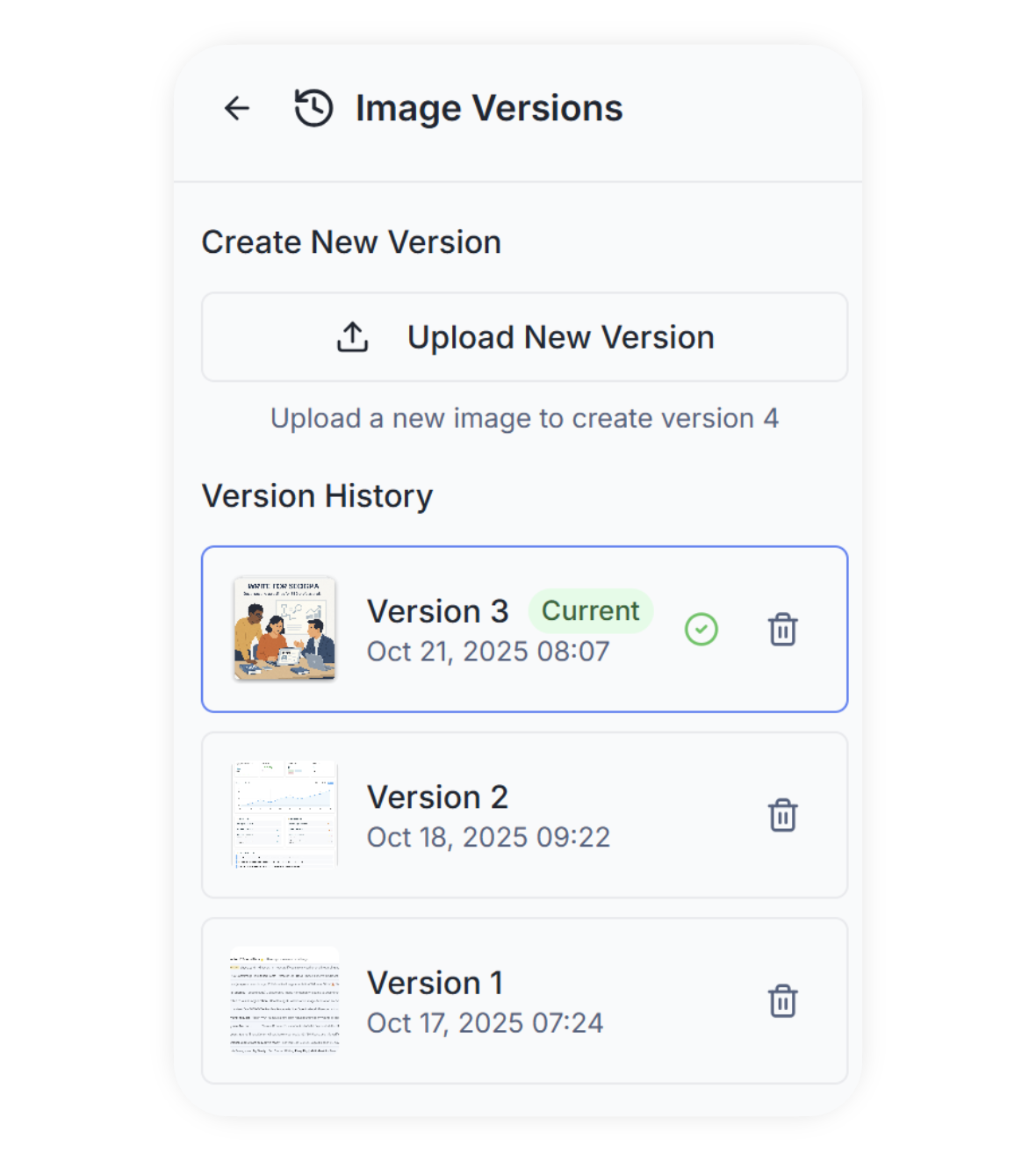Click the Version History heading
The height and width of the screenshot is (1161, 1036).
coord(317,494)
